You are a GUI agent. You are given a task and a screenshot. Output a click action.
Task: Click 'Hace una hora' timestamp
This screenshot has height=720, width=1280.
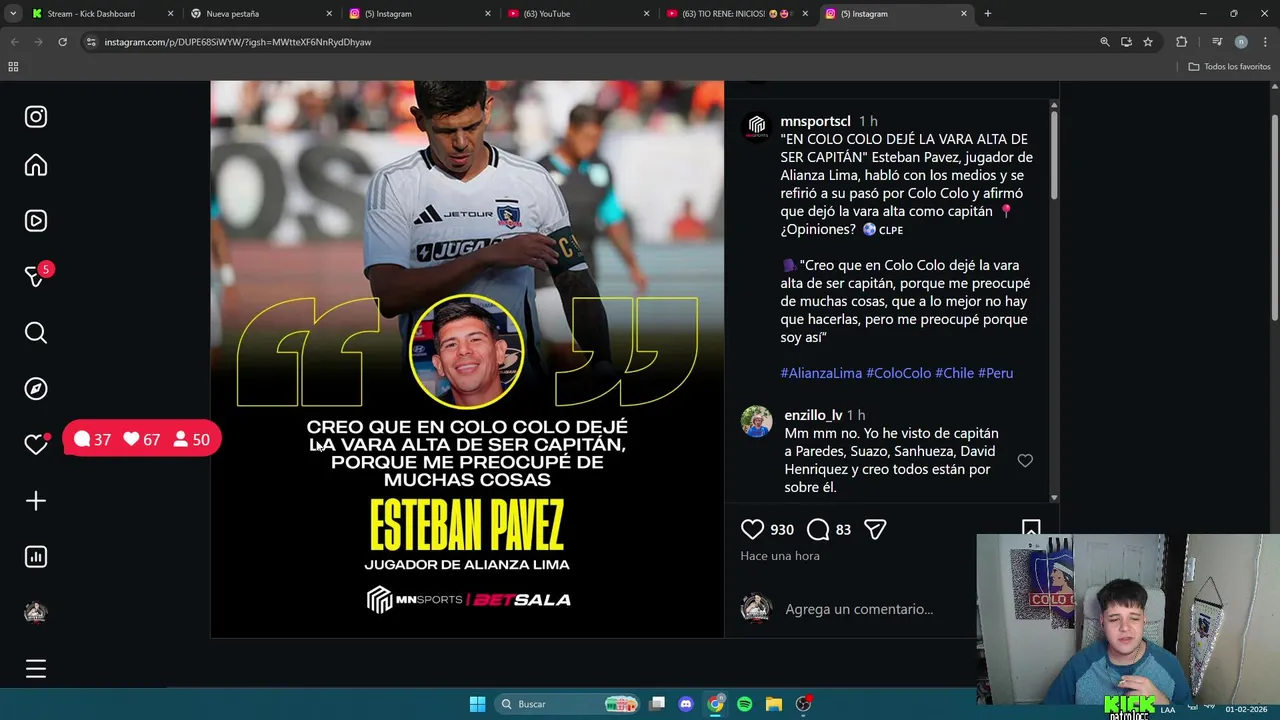coord(780,556)
